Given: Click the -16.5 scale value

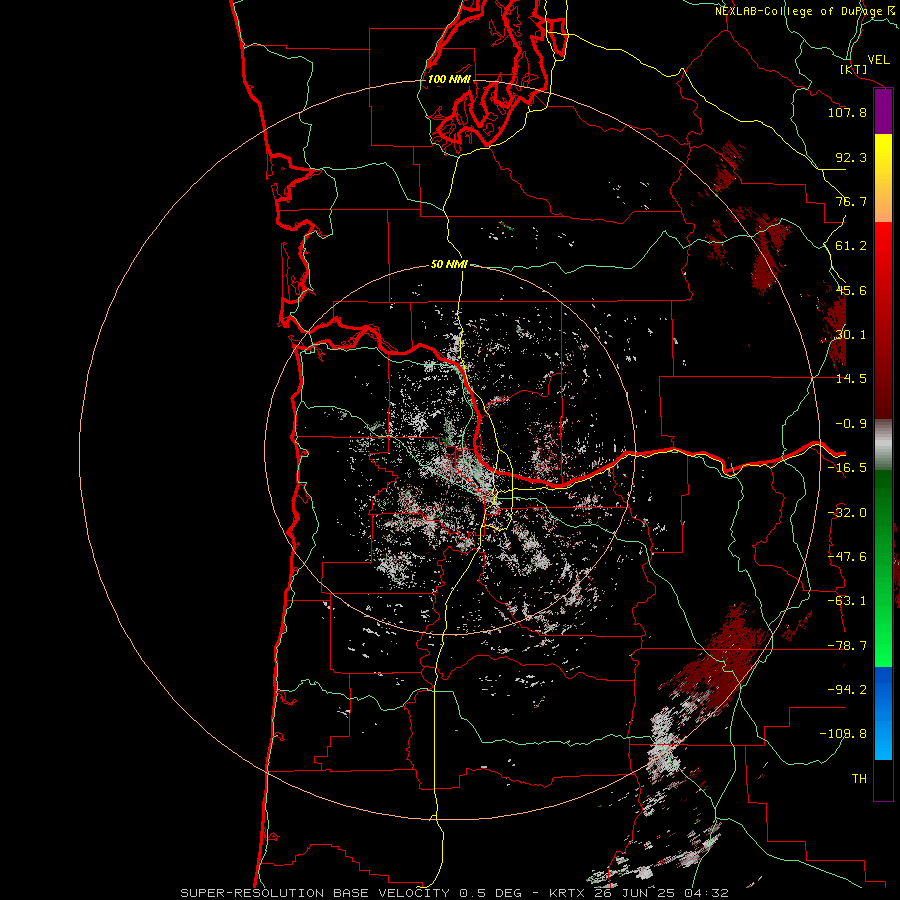Looking at the screenshot, I should coord(847,468).
